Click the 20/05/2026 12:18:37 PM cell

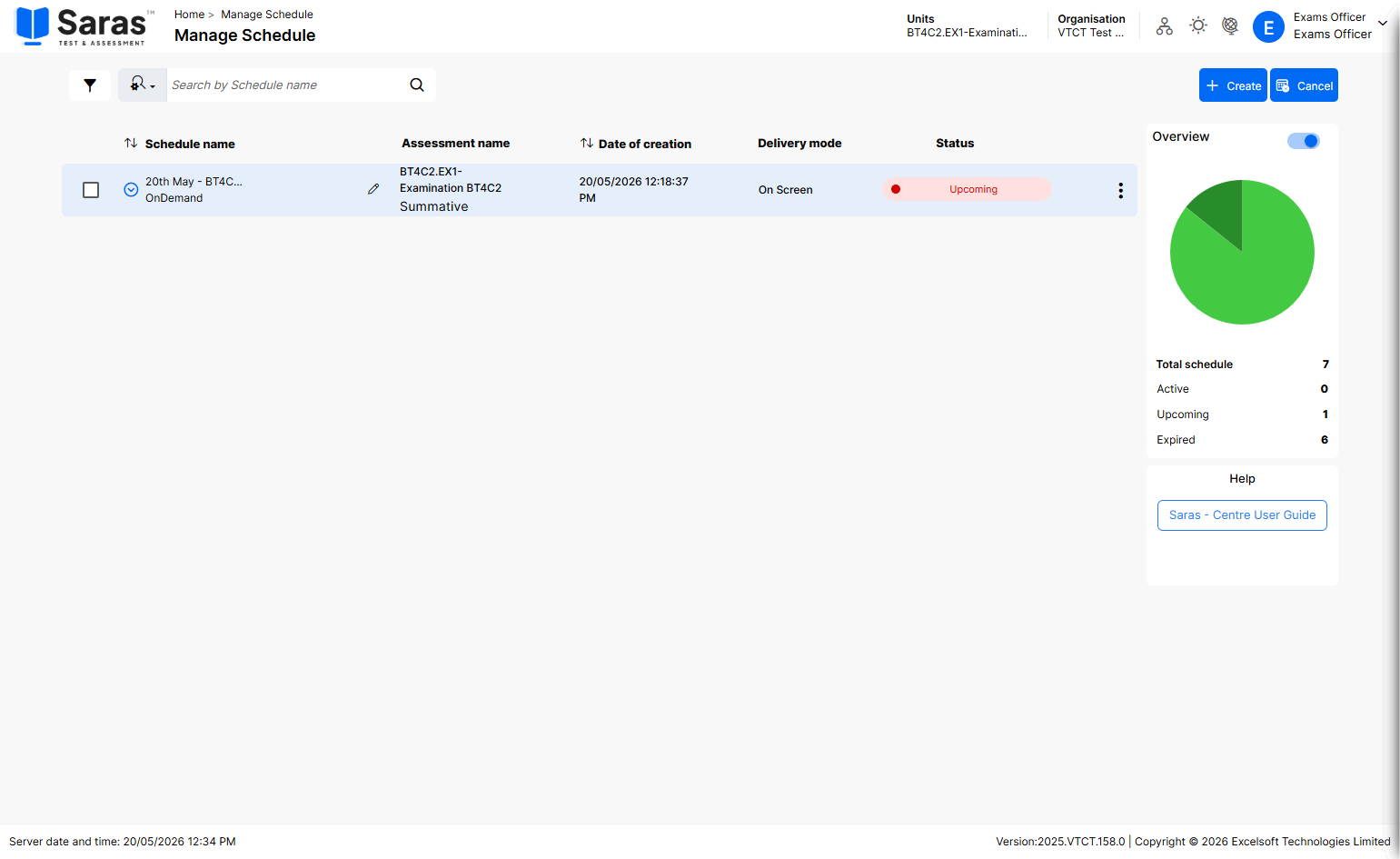click(634, 190)
